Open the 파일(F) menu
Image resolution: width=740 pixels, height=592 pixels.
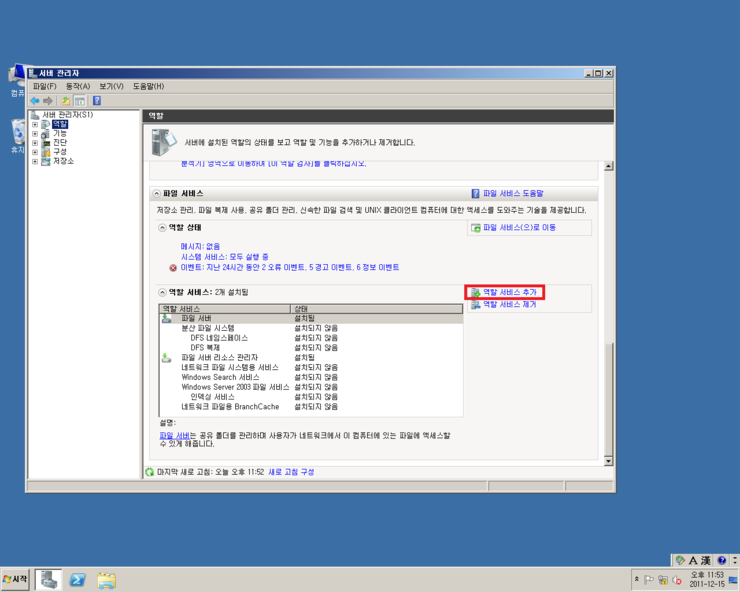44,86
